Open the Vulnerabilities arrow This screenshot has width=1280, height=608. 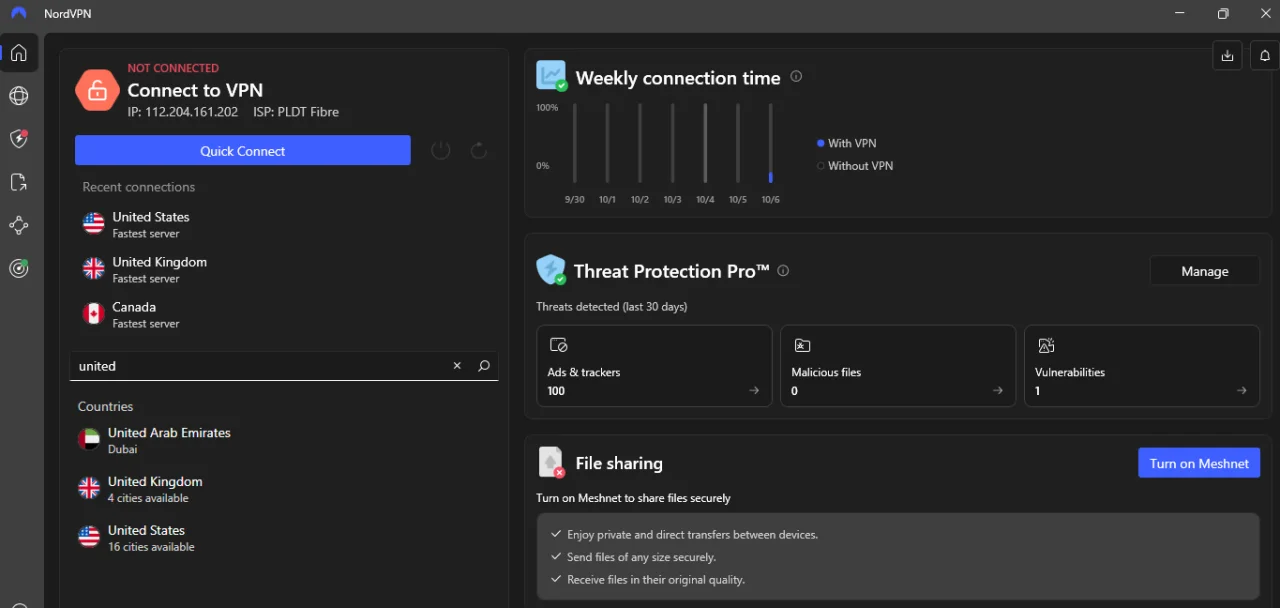click(x=1241, y=391)
